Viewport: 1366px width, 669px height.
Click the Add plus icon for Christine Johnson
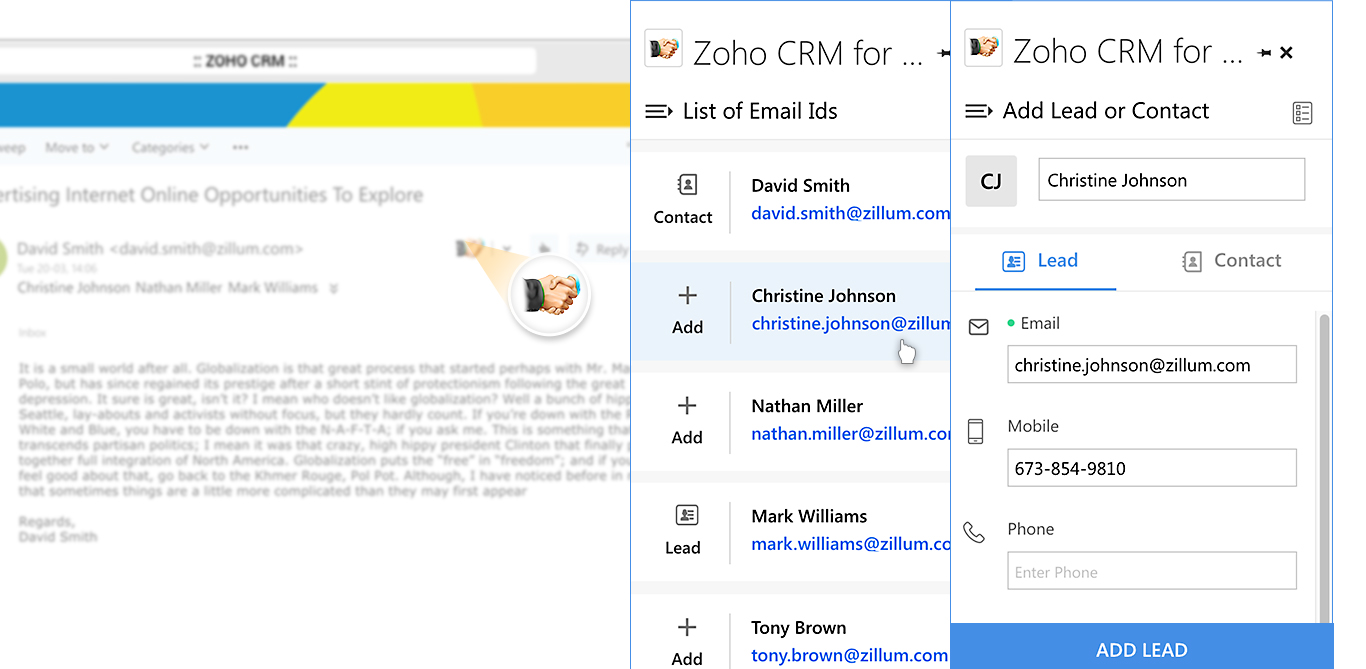point(687,296)
